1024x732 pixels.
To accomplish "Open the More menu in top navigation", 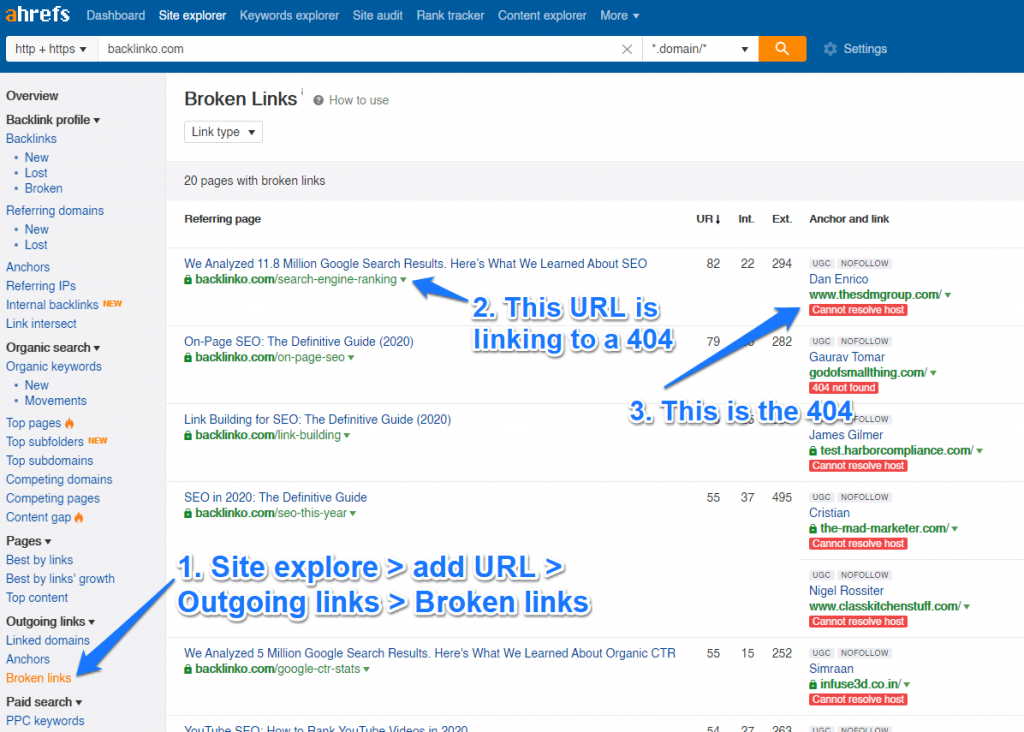I will pos(620,15).
